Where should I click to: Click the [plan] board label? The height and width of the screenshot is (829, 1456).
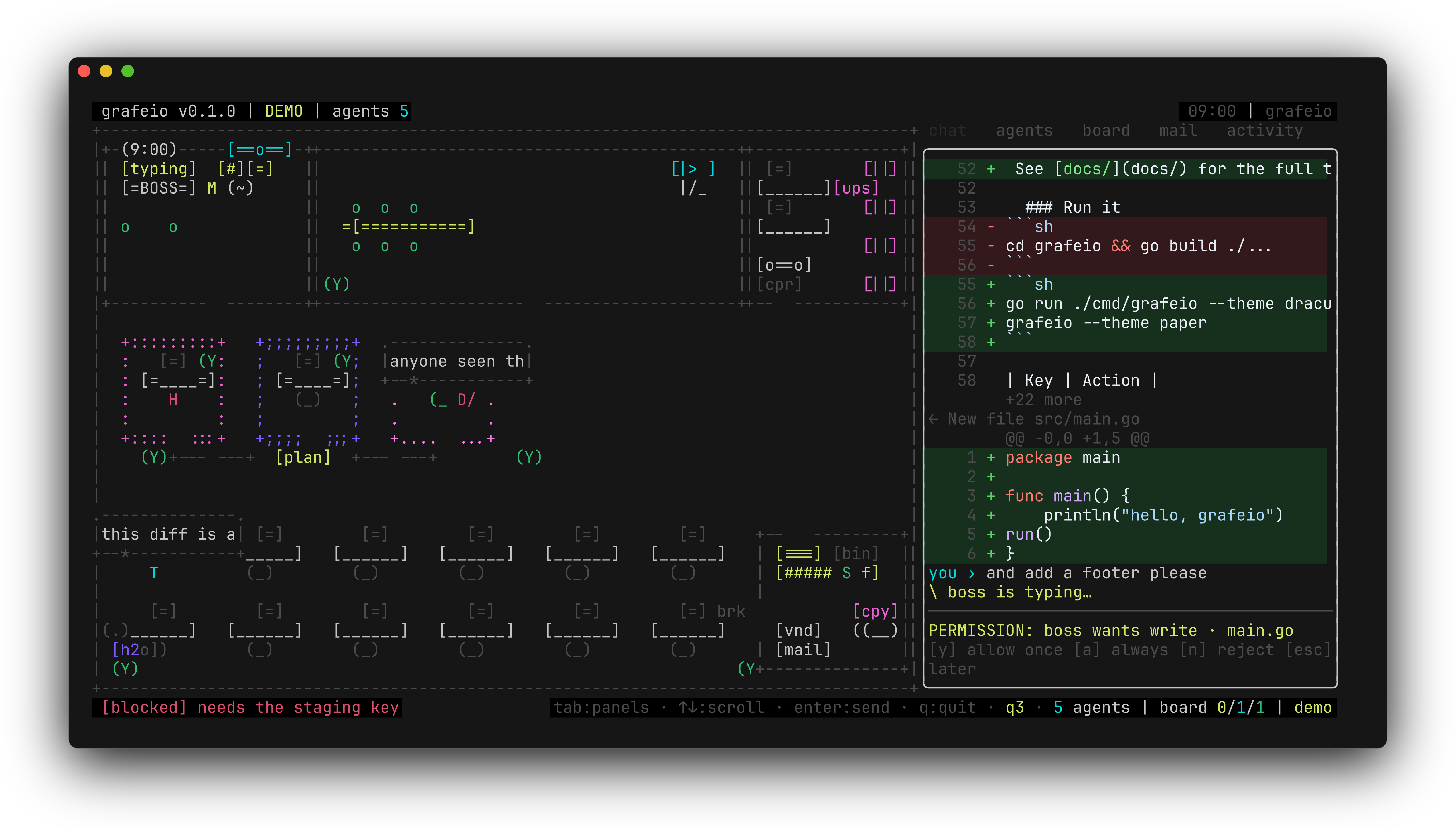coord(303,457)
